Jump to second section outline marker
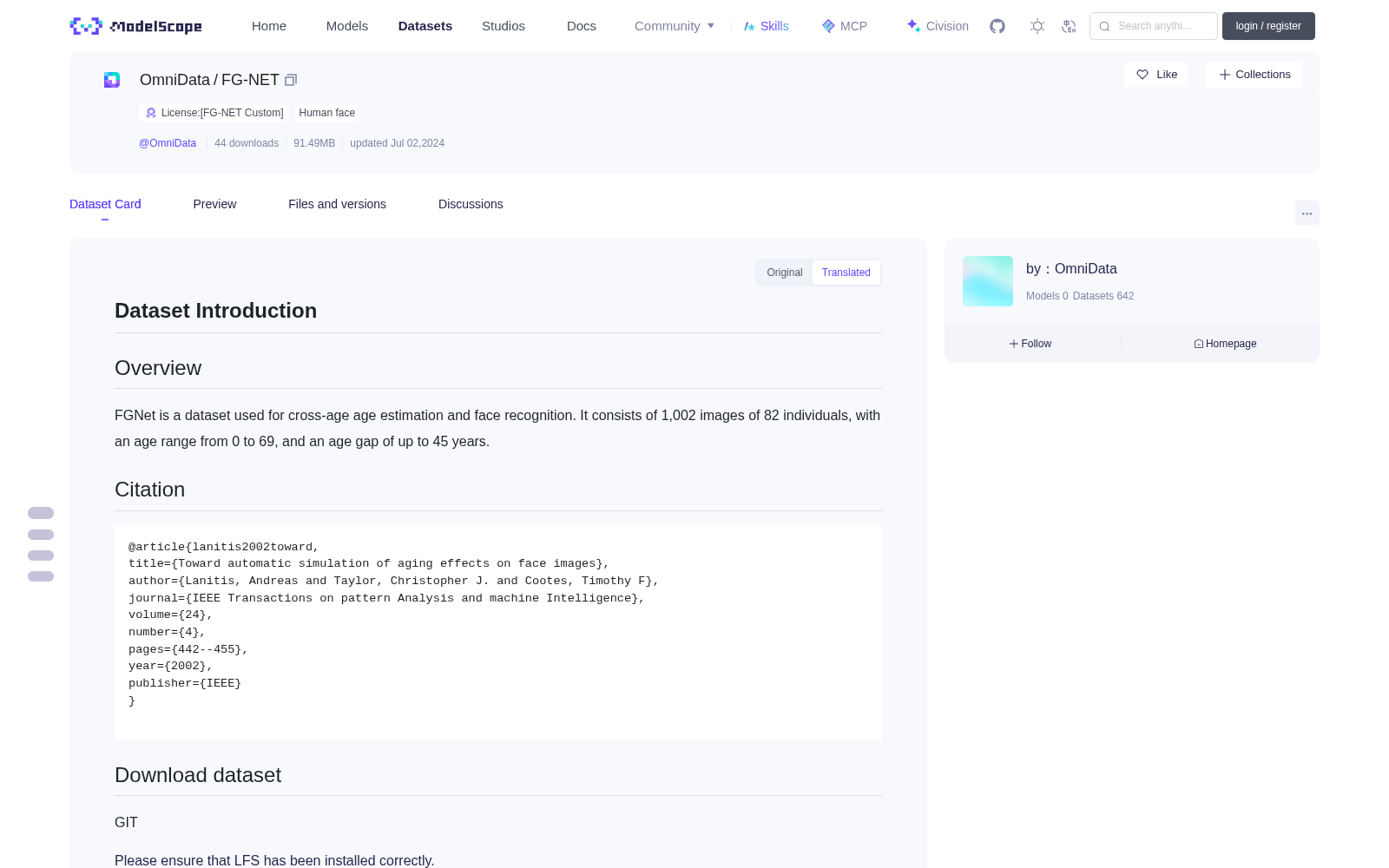The width and height of the screenshot is (1389, 868). click(x=41, y=535)
